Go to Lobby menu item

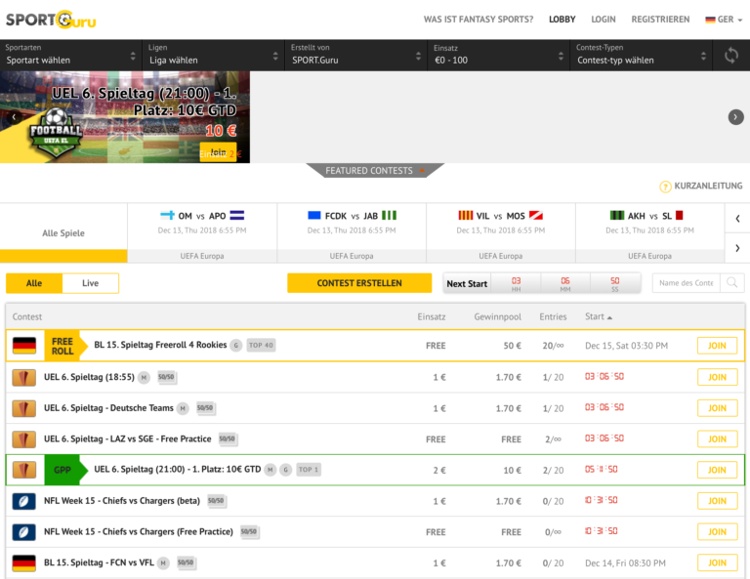point(562,20)
